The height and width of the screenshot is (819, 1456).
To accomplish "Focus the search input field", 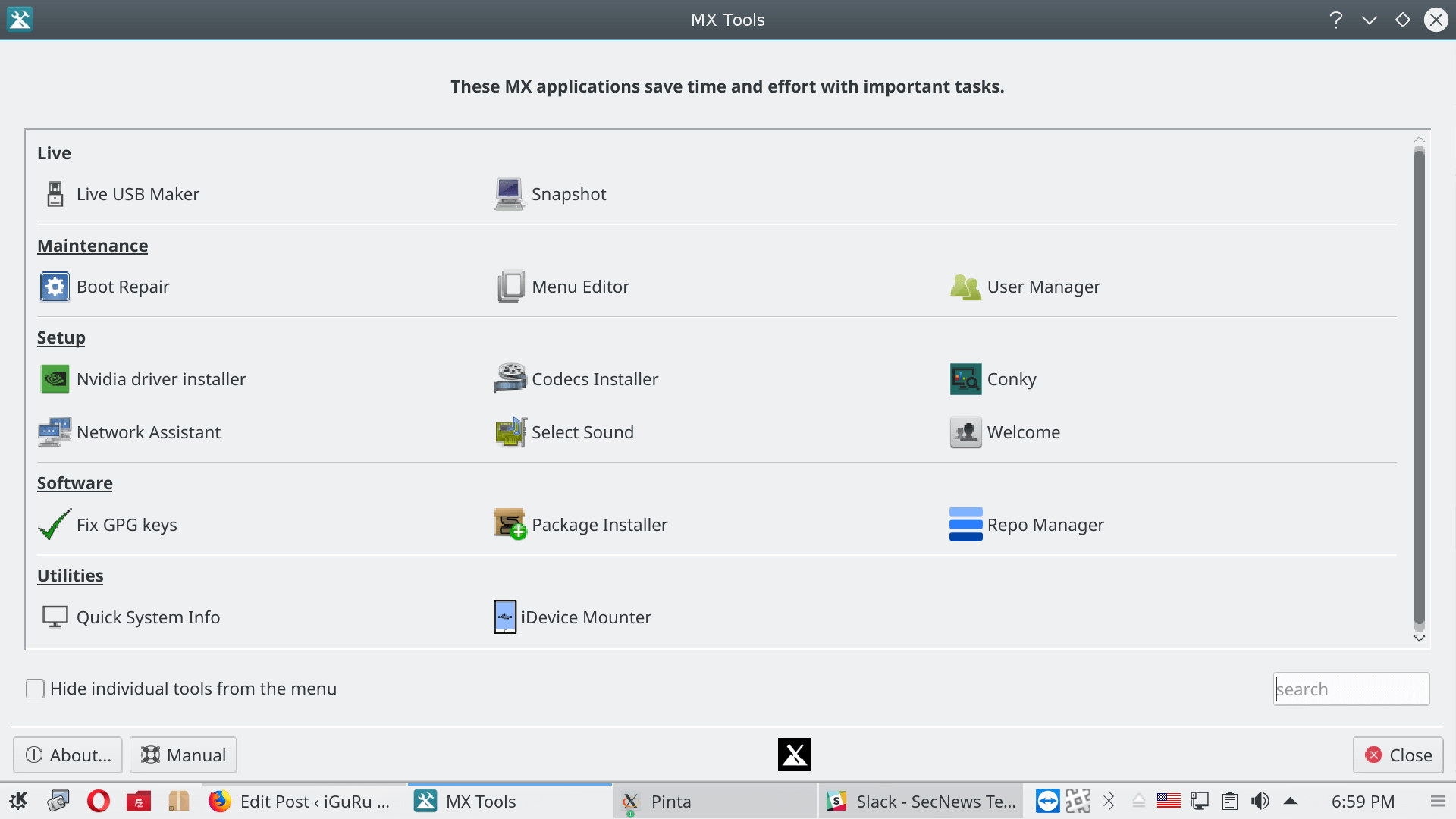I will (1351, 689).
